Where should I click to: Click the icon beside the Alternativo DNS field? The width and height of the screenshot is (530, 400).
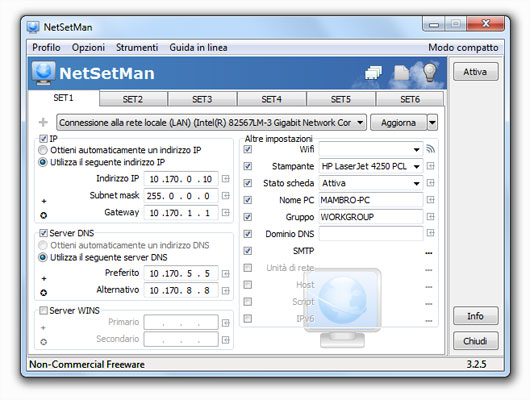pos(225,290)
